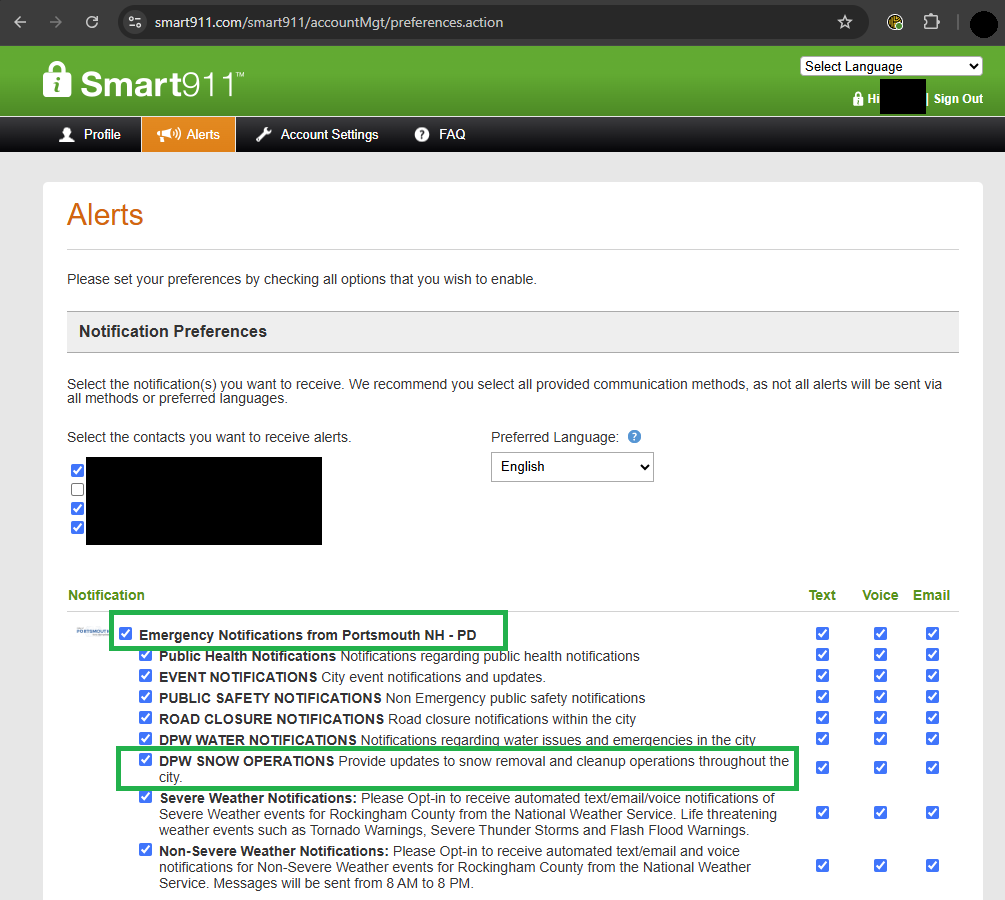Screen dimensions: 1005x900
Task: Open the Select Language dropdown
Action: [891, 66]
